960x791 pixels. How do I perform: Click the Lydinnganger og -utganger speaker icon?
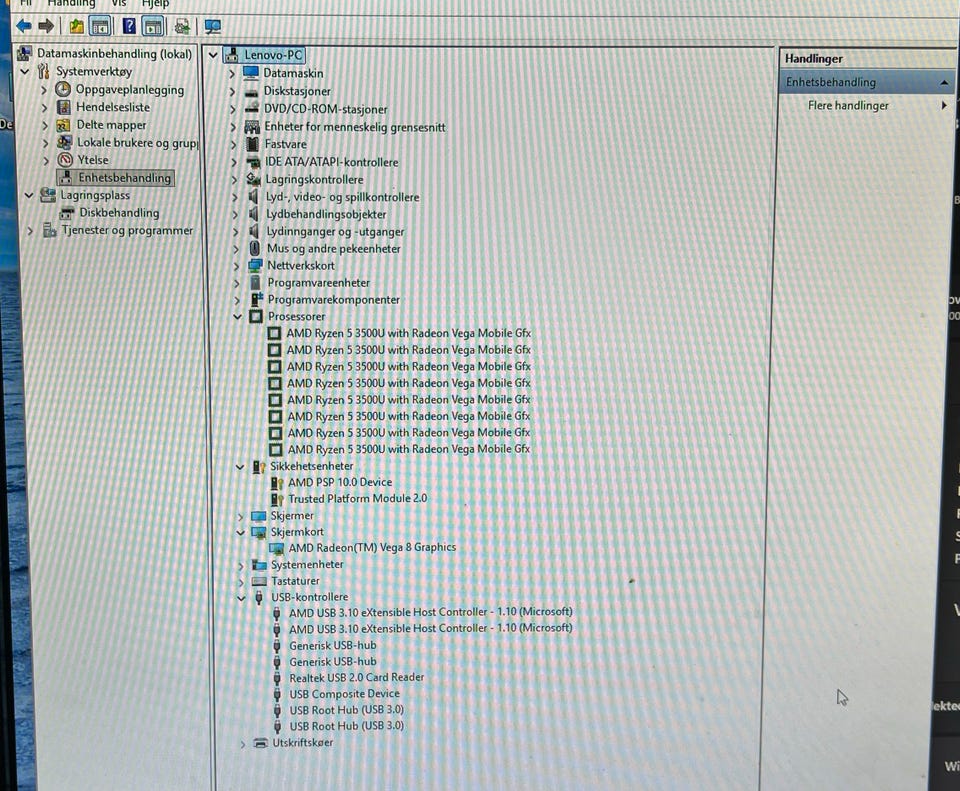(254, 231)
